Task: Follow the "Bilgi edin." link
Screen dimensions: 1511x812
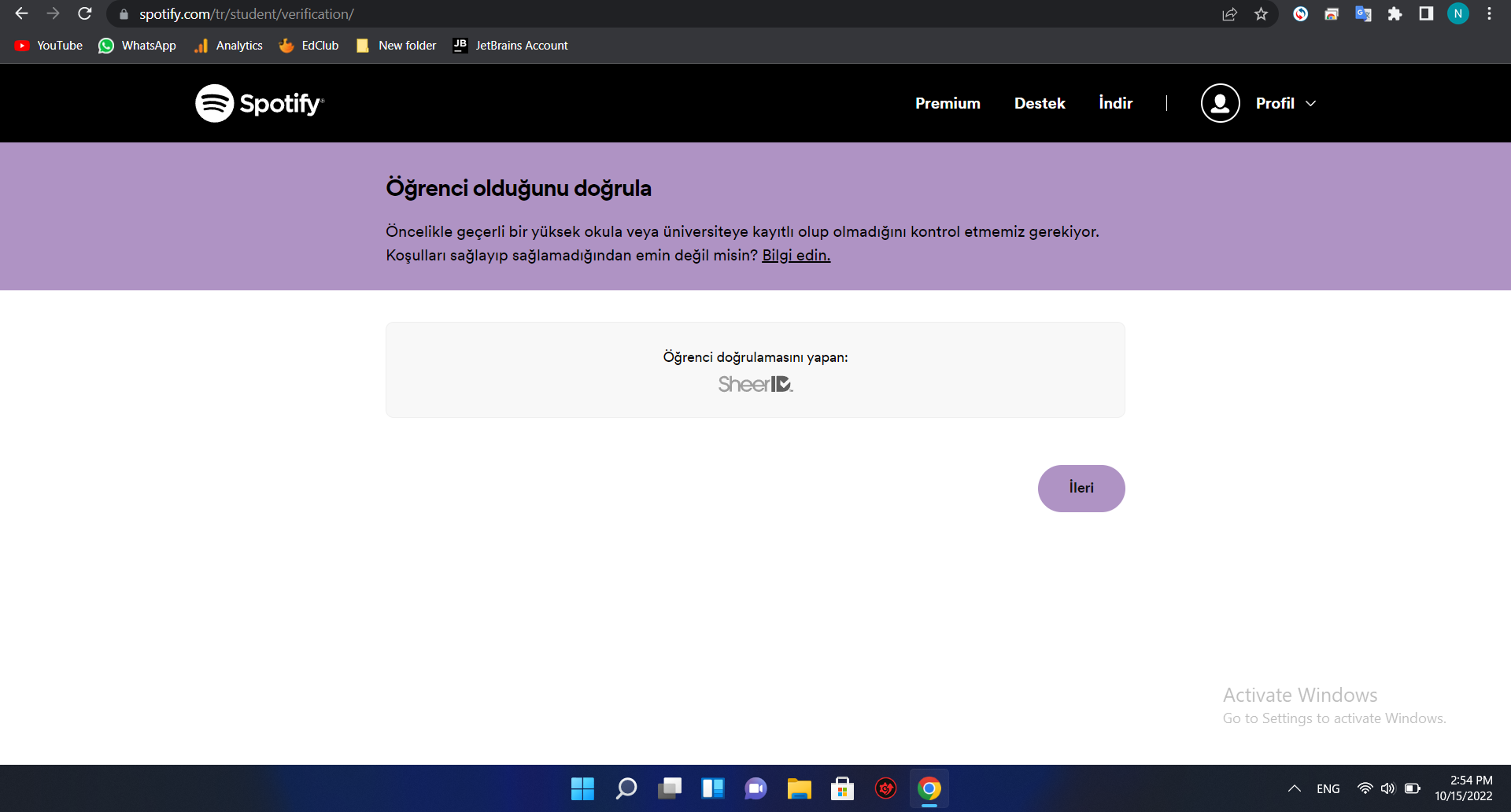Action: tap(796, 255)
